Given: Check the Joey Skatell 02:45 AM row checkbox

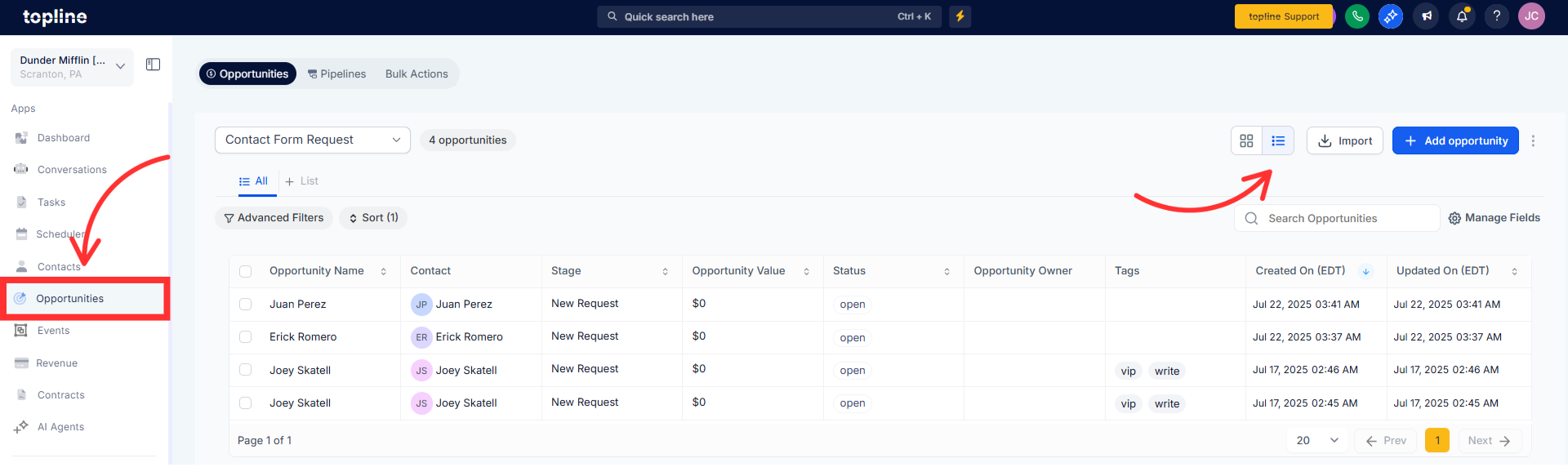Looking at the screenshot, I should [245, 403].
